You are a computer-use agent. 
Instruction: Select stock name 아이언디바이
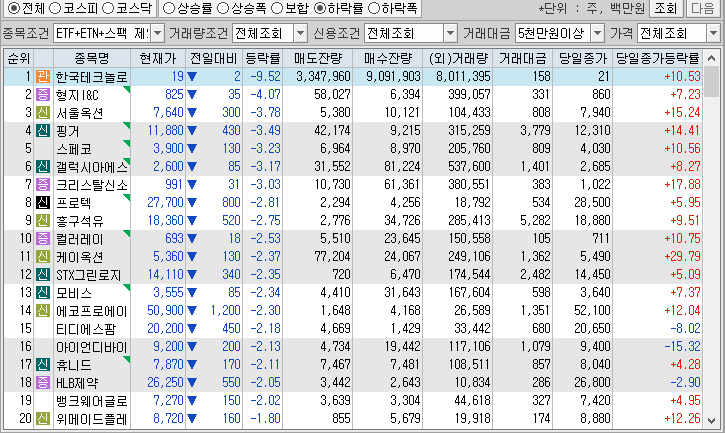(92, 347)
